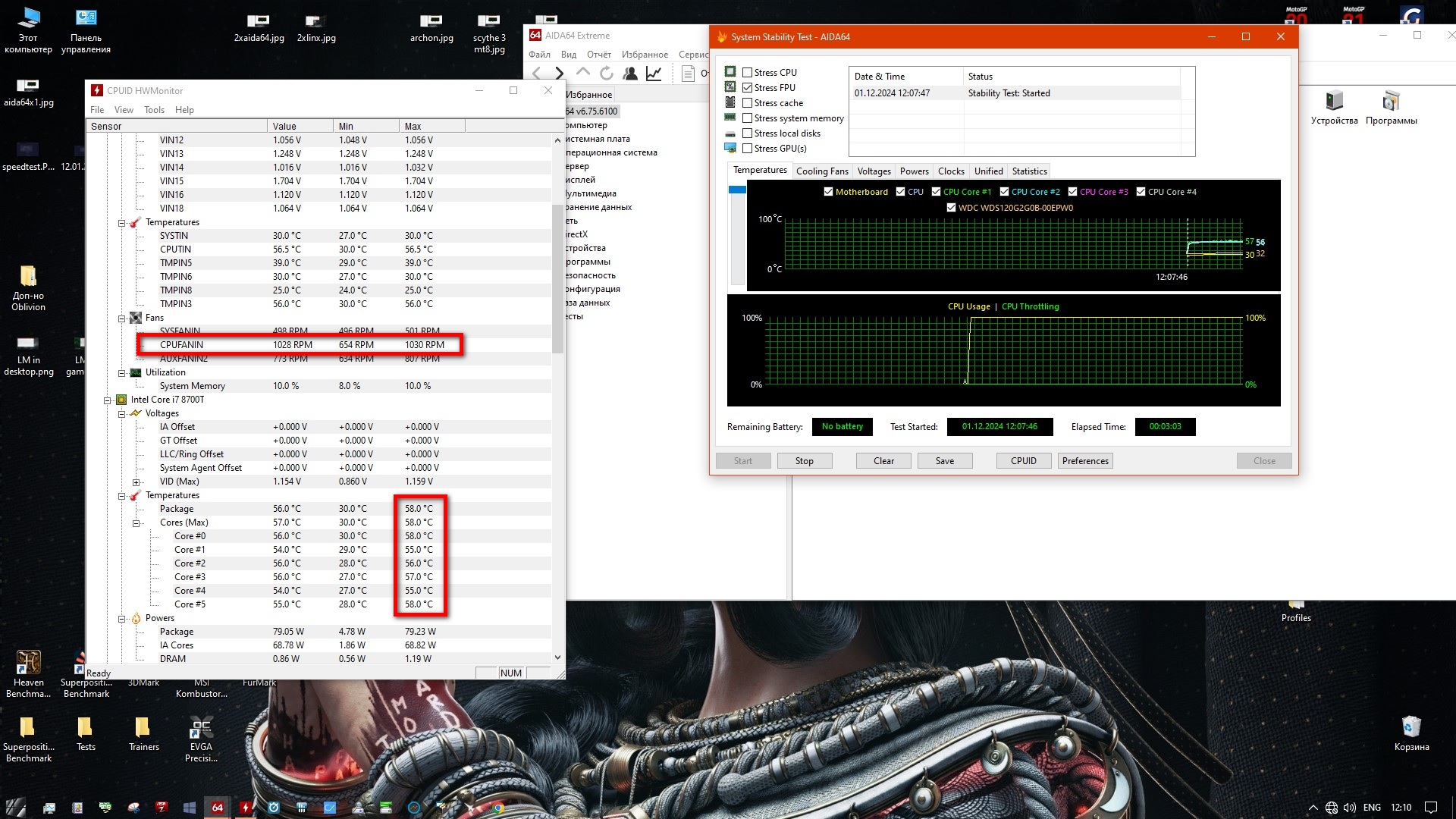Collapse the Intel Core i7 8700T node

tap(107, 400)
